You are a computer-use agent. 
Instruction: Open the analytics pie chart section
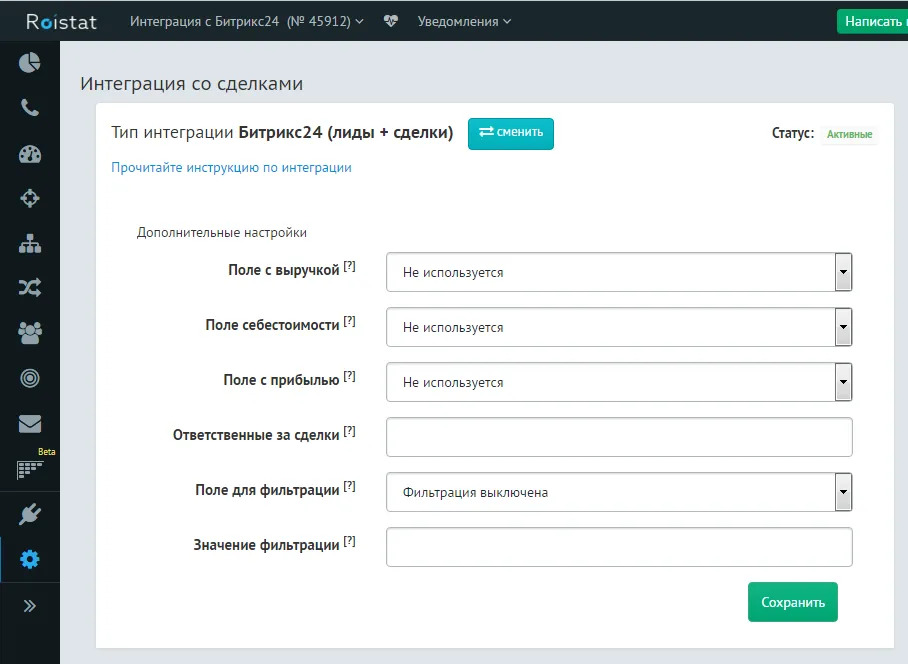point(29,61)
